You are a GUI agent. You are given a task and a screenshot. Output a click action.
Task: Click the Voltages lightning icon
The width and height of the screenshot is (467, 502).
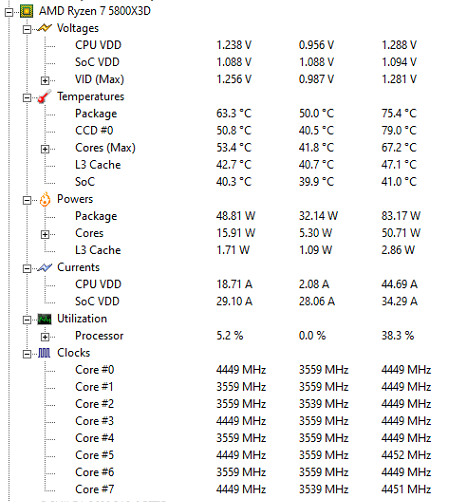pos(44,28)
